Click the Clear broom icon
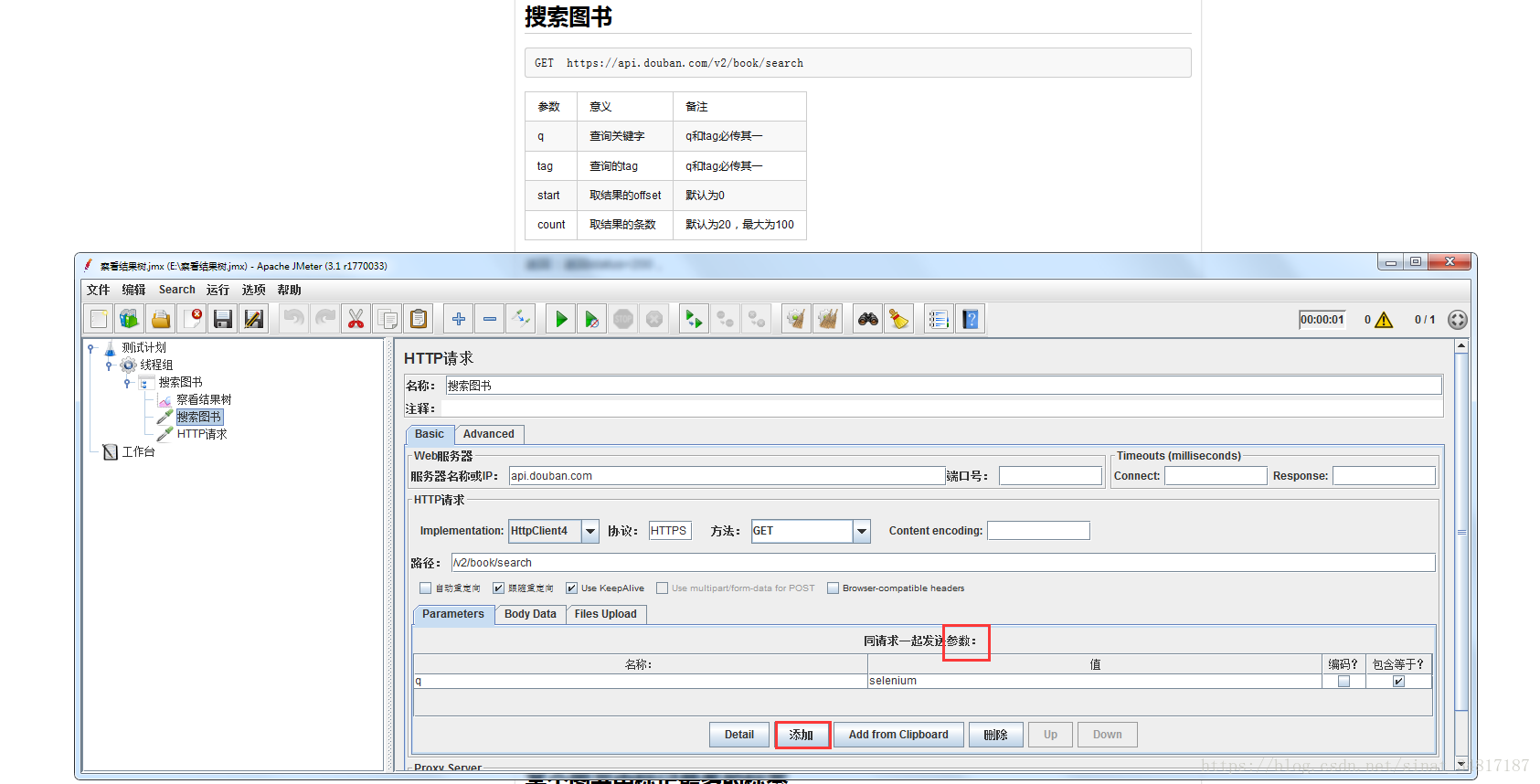Image resolution: width=1540 pixels, height=784 pixels. click(x=797, y=319)
